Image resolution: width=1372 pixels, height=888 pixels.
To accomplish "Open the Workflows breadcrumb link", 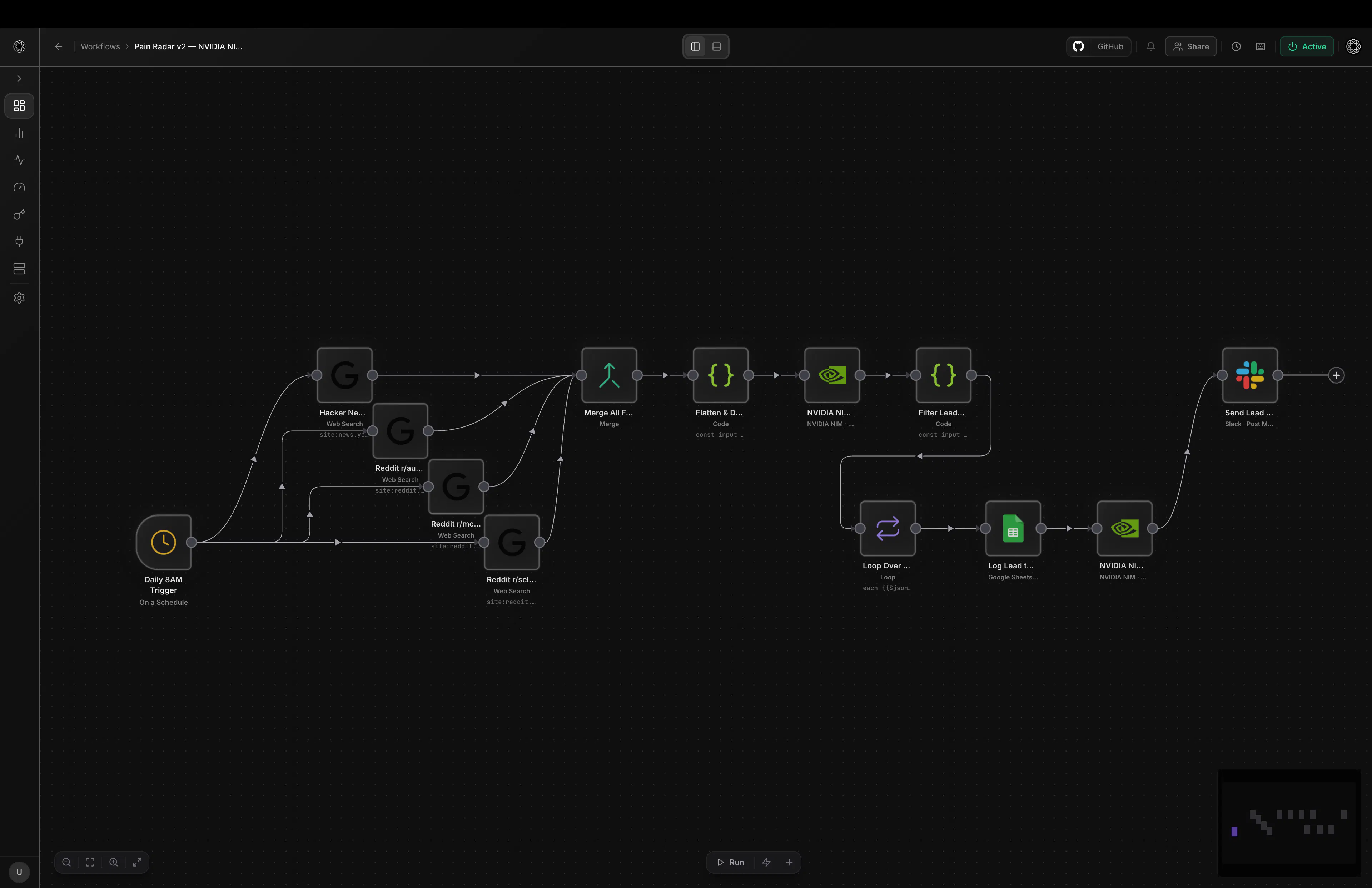I will (100, 46).
